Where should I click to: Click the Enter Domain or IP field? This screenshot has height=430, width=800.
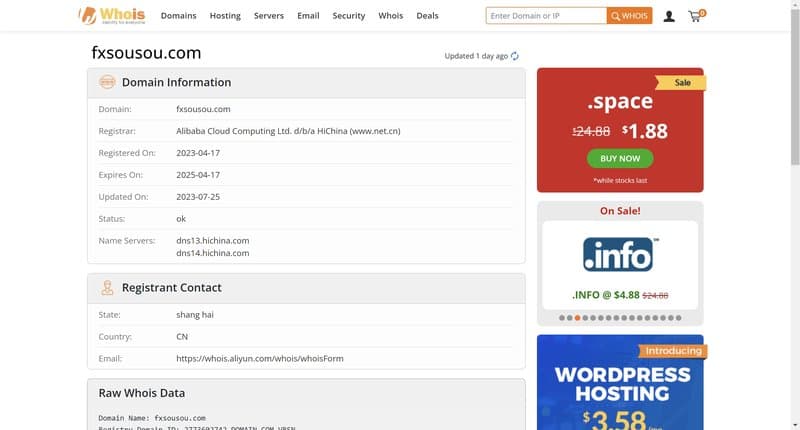pos(546,16)
